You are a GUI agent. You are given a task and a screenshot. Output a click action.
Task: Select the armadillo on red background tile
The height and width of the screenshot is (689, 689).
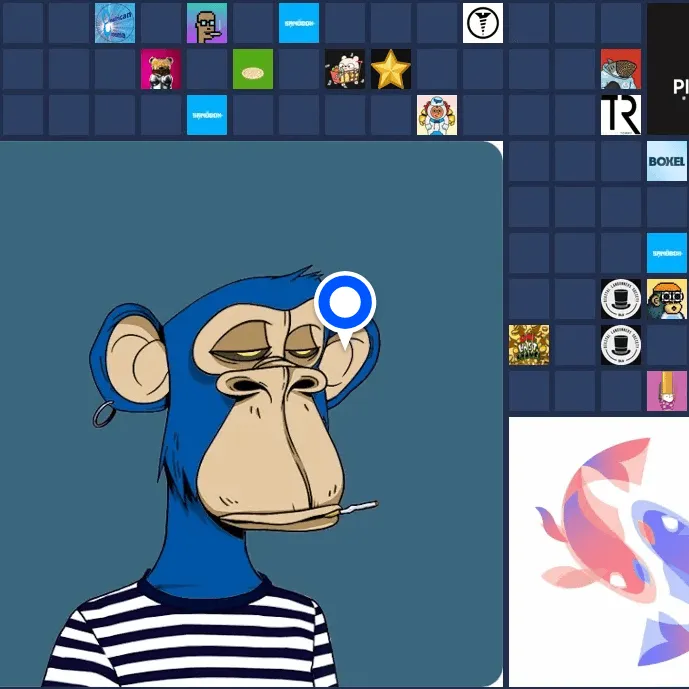pos(621,69)
